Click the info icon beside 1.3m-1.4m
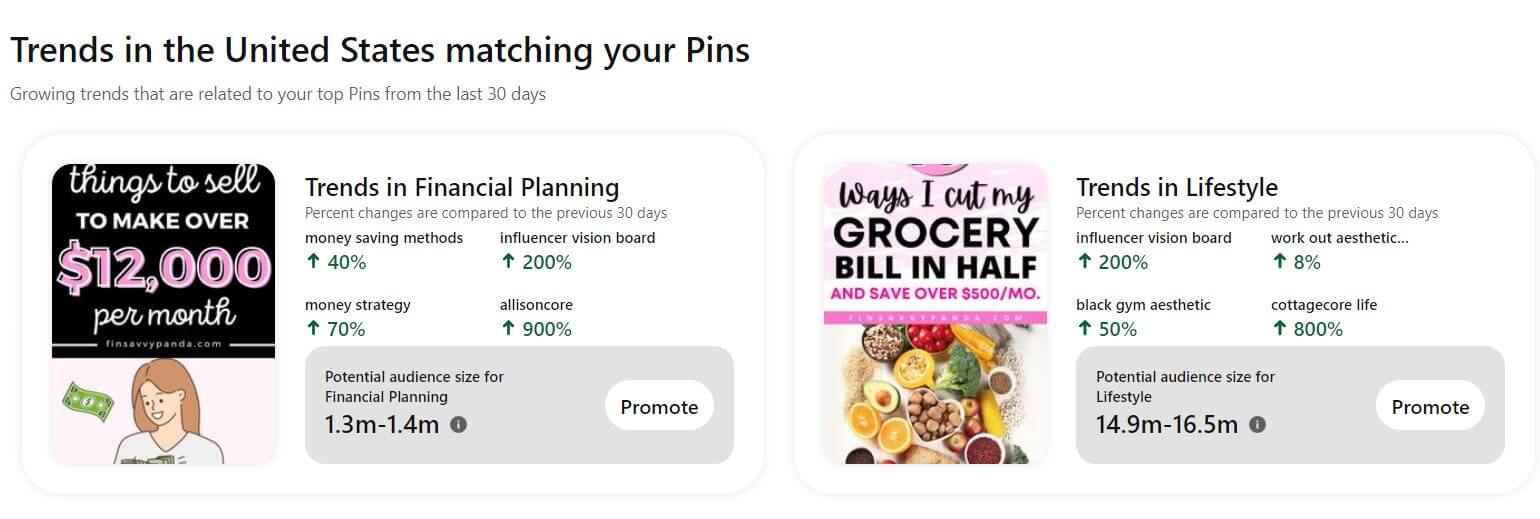 458,424
